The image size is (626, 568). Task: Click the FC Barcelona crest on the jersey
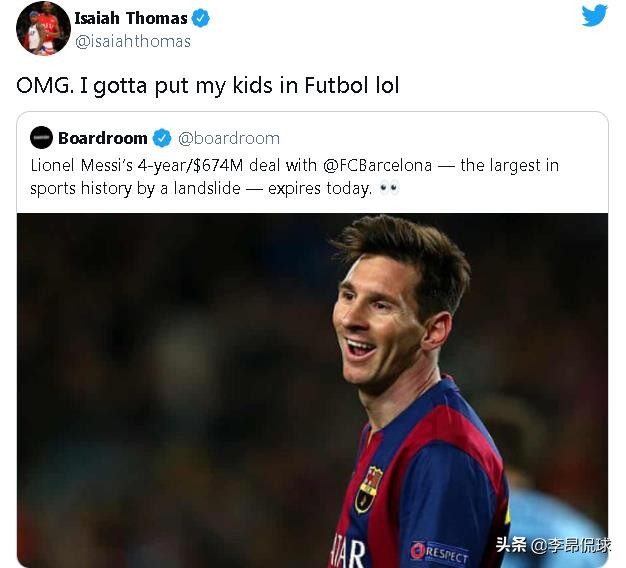click(x=368, y=489)
